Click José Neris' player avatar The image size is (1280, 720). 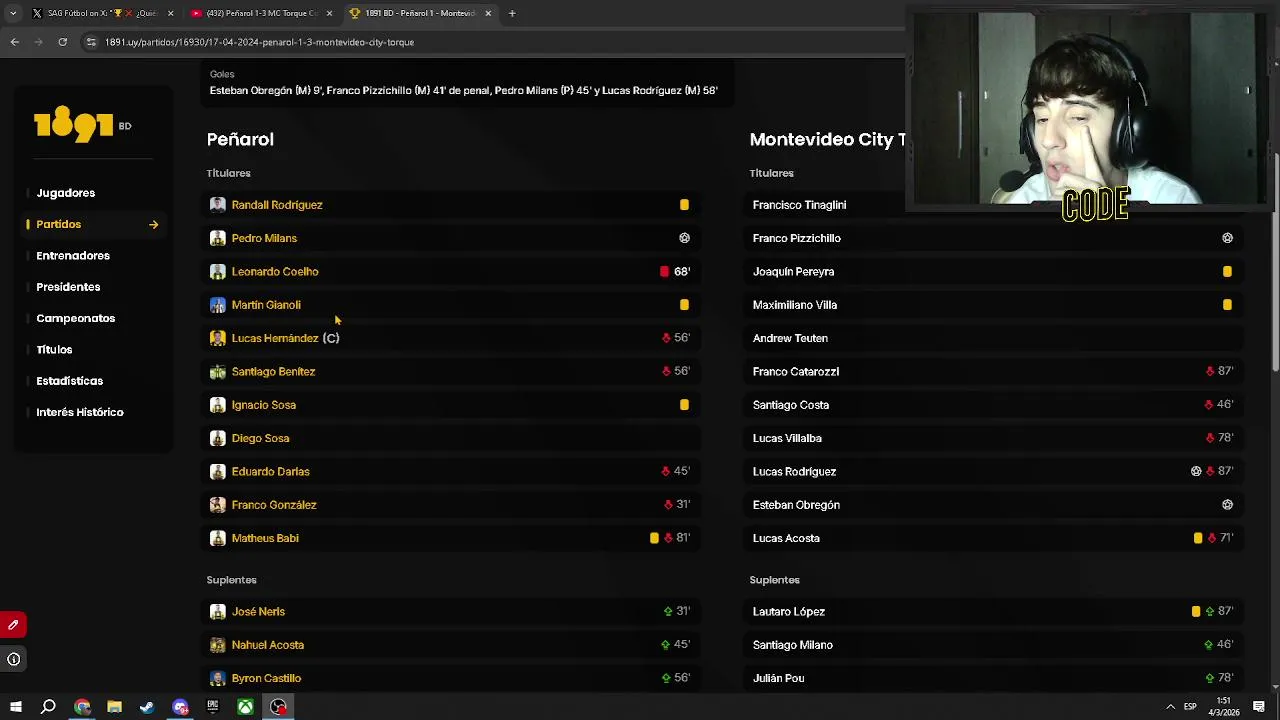(217, 611)
